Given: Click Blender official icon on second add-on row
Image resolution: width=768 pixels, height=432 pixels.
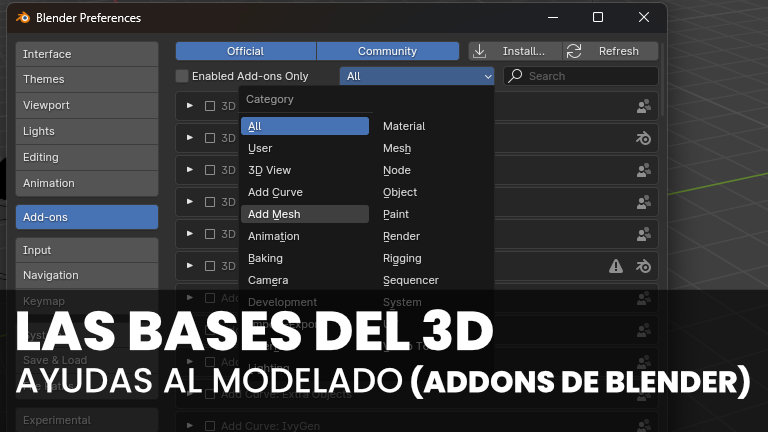Looking at the screenshot, I should pyautogui.click(x=644, y=138).
